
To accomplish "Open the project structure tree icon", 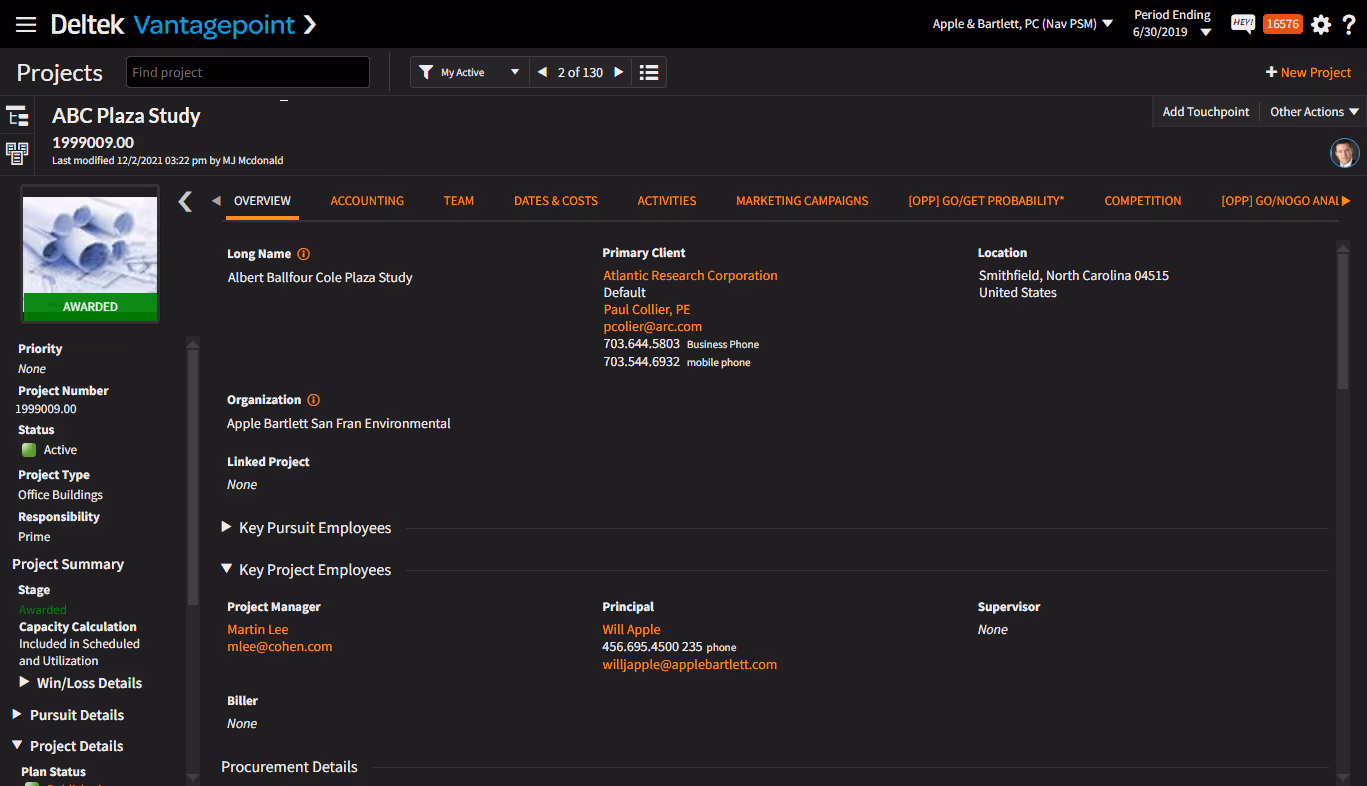I will 17,116.
